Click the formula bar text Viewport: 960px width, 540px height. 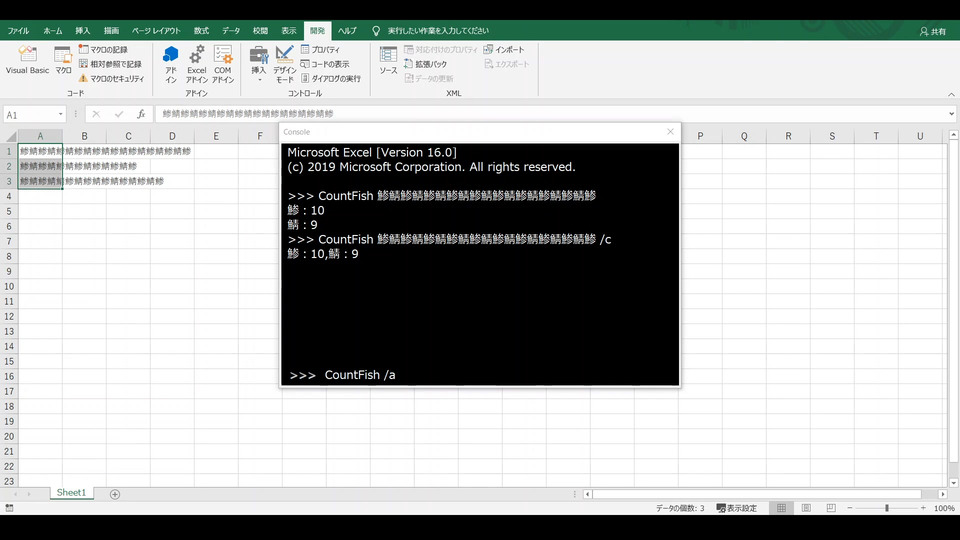coord(248,114)
